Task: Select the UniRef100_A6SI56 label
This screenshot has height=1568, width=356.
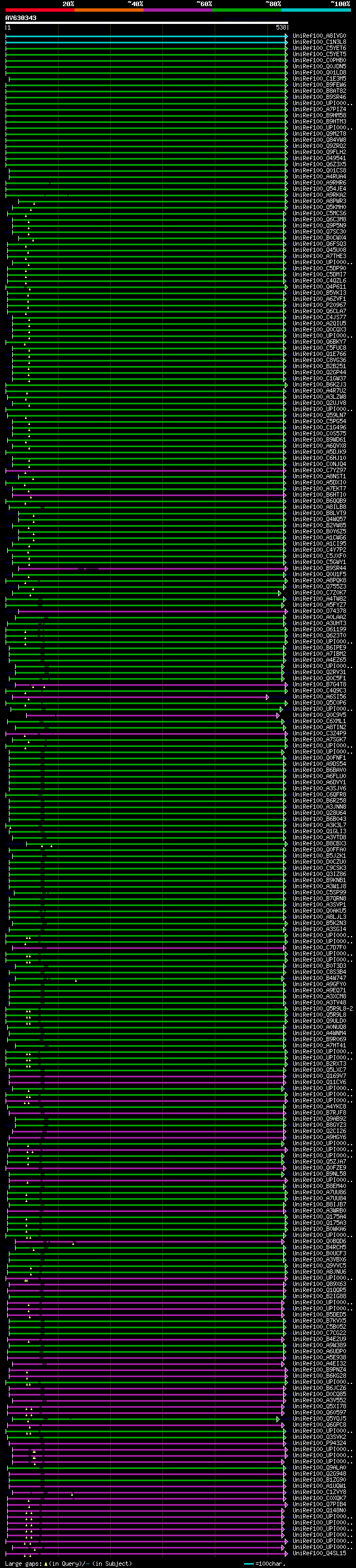Action: (319, 697)
